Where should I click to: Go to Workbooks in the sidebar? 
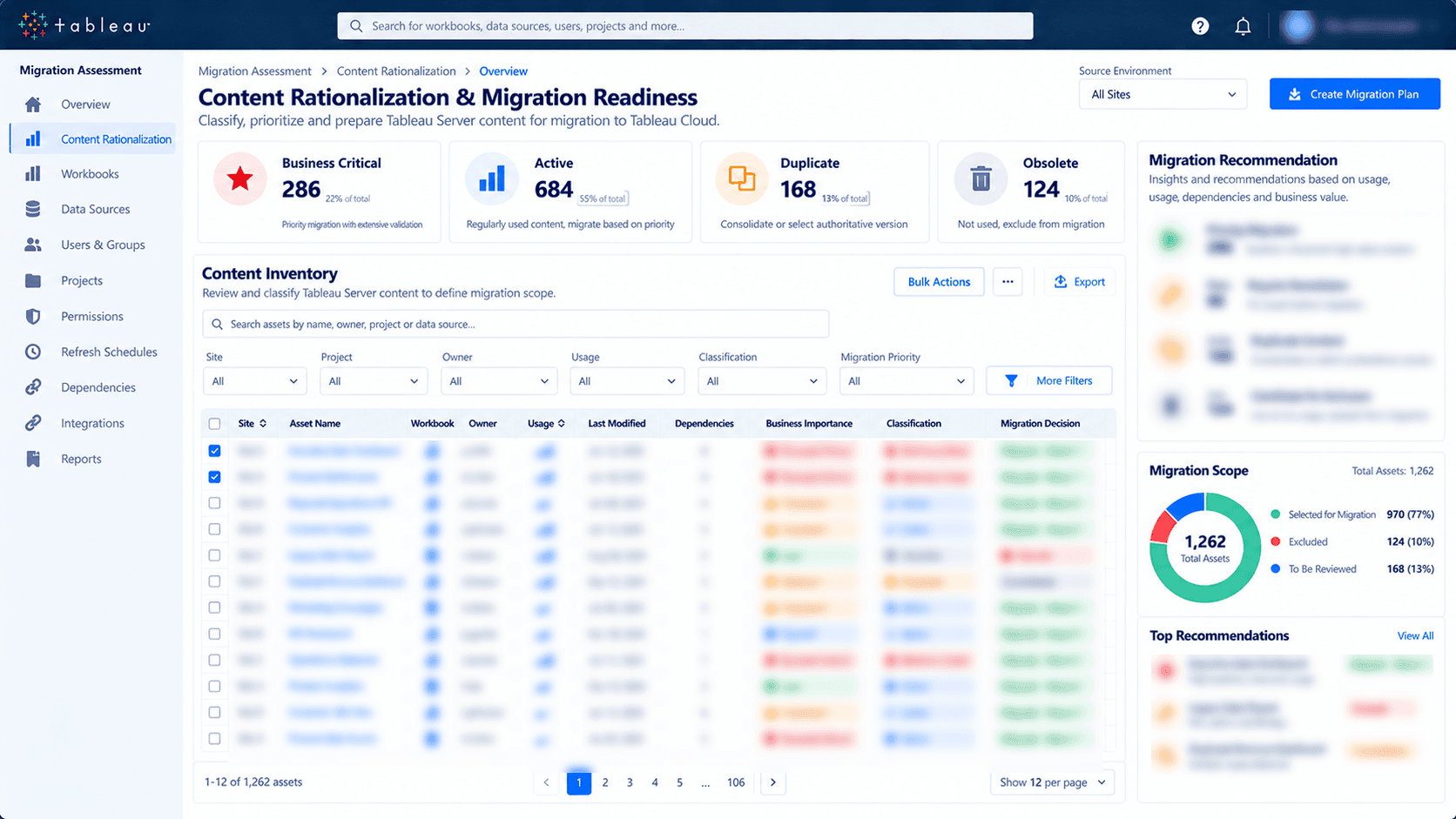90,174
